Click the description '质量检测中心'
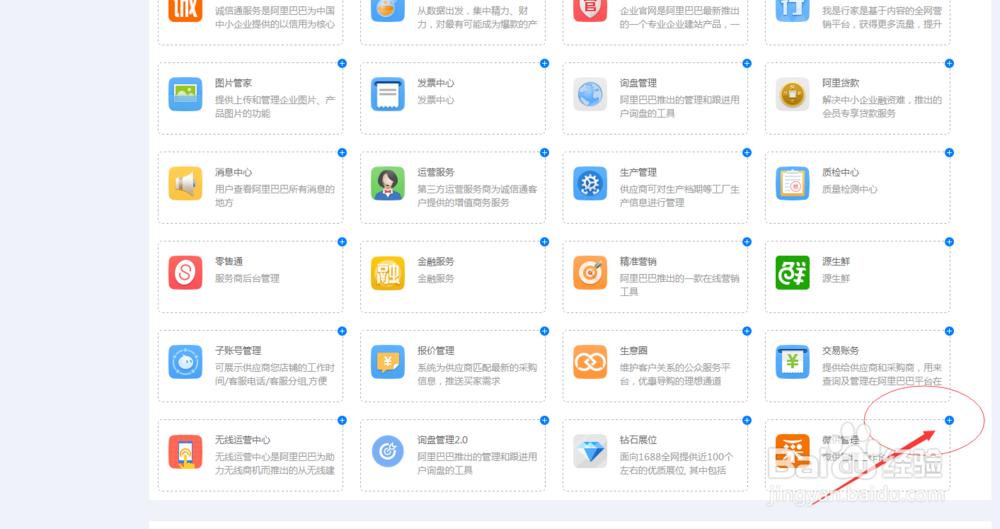This screenshot has width=1000, height=529. point(850,190)
